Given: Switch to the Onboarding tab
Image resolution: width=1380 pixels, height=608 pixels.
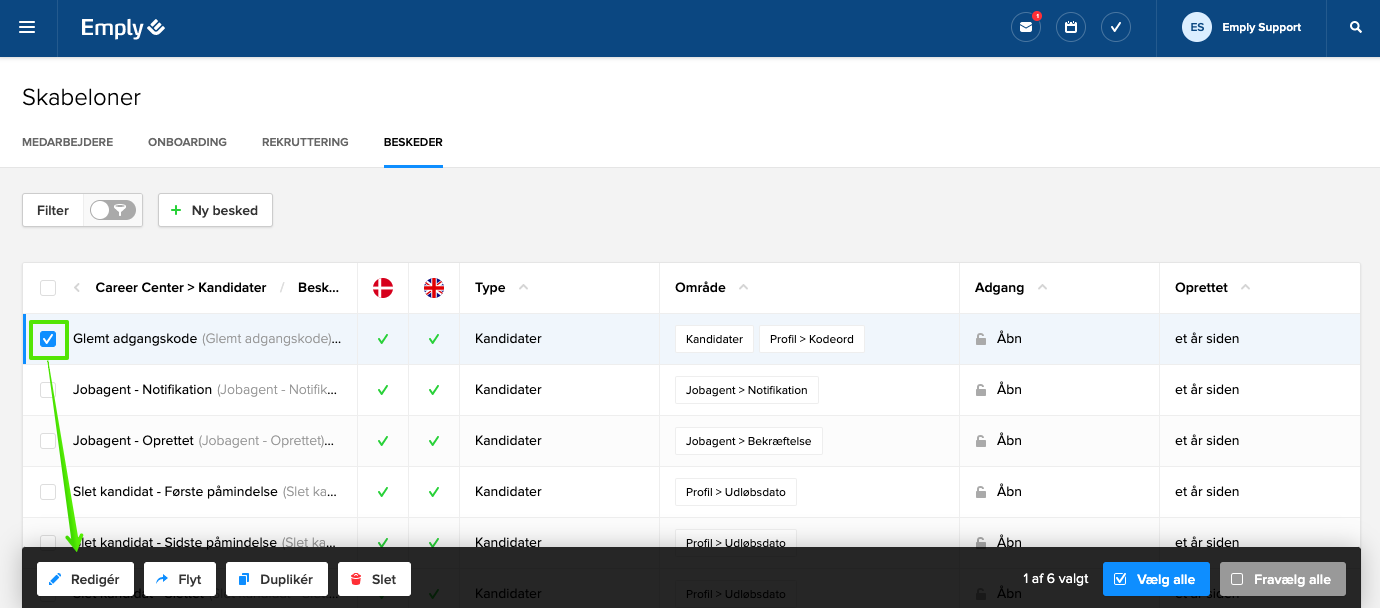Looking at the screenshot, I should click(187, 142).
